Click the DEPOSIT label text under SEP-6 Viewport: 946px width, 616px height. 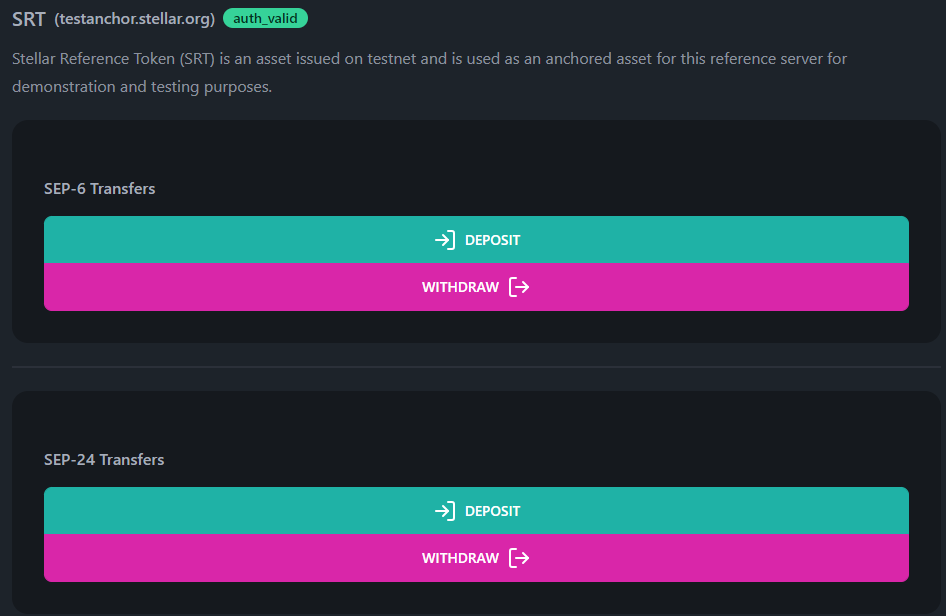(x=492, y=240)
